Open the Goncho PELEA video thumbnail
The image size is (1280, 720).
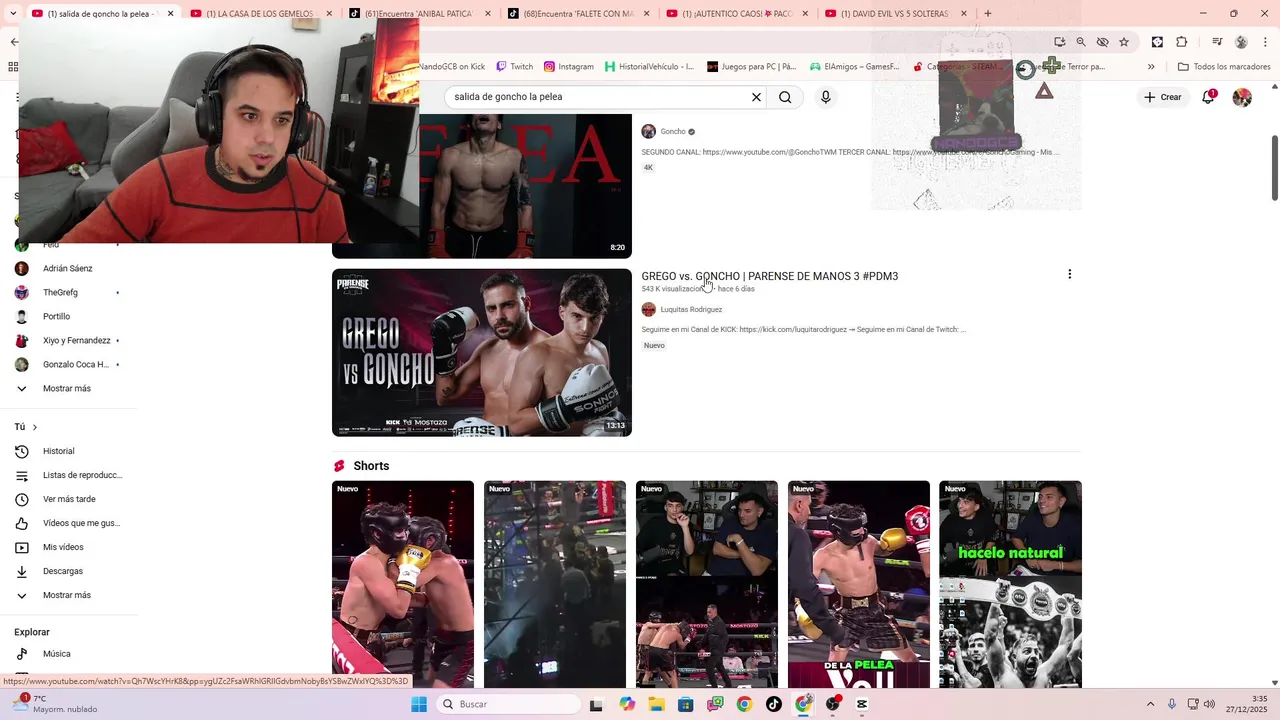click(525, 186)
